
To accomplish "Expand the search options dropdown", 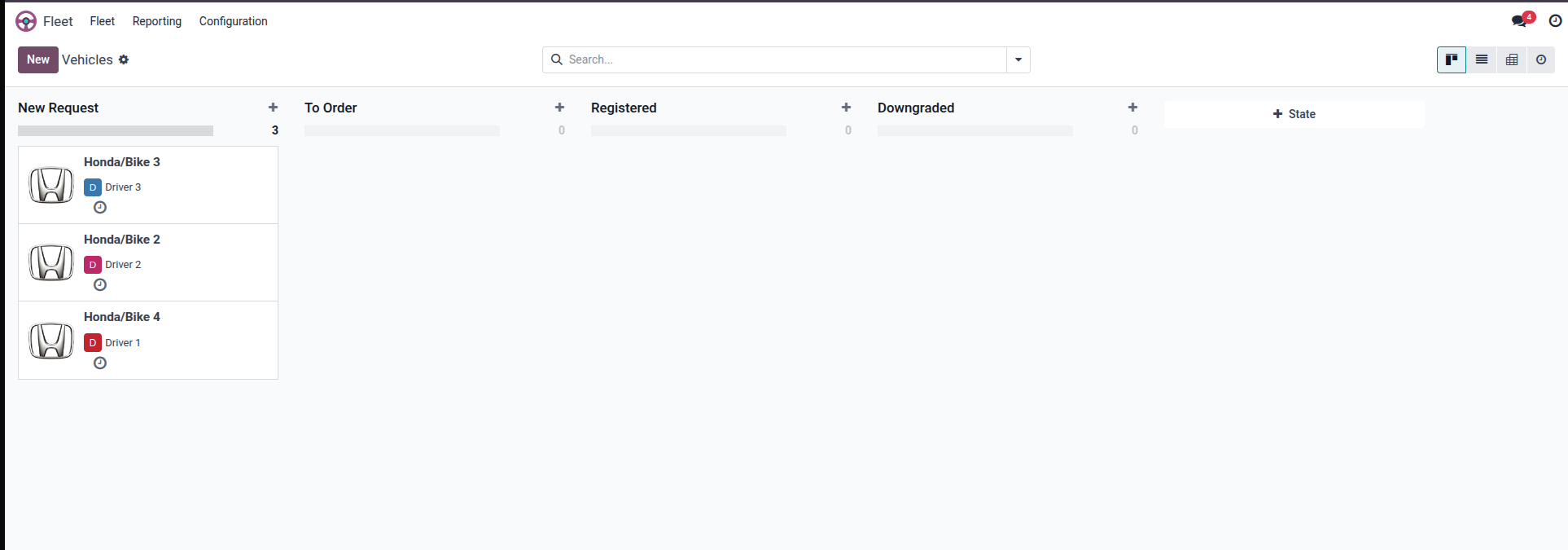I will [1018, 59].
